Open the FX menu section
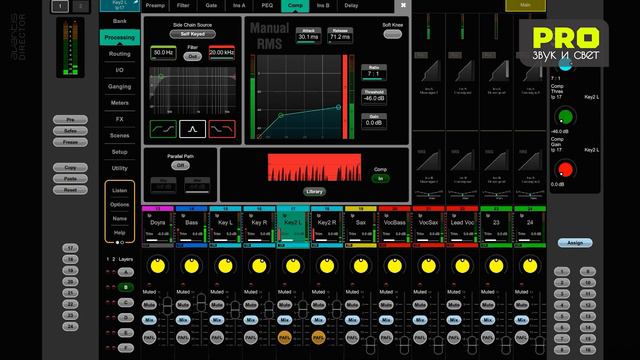The width and height of the screenshot is (640, 360). point(120,119)
